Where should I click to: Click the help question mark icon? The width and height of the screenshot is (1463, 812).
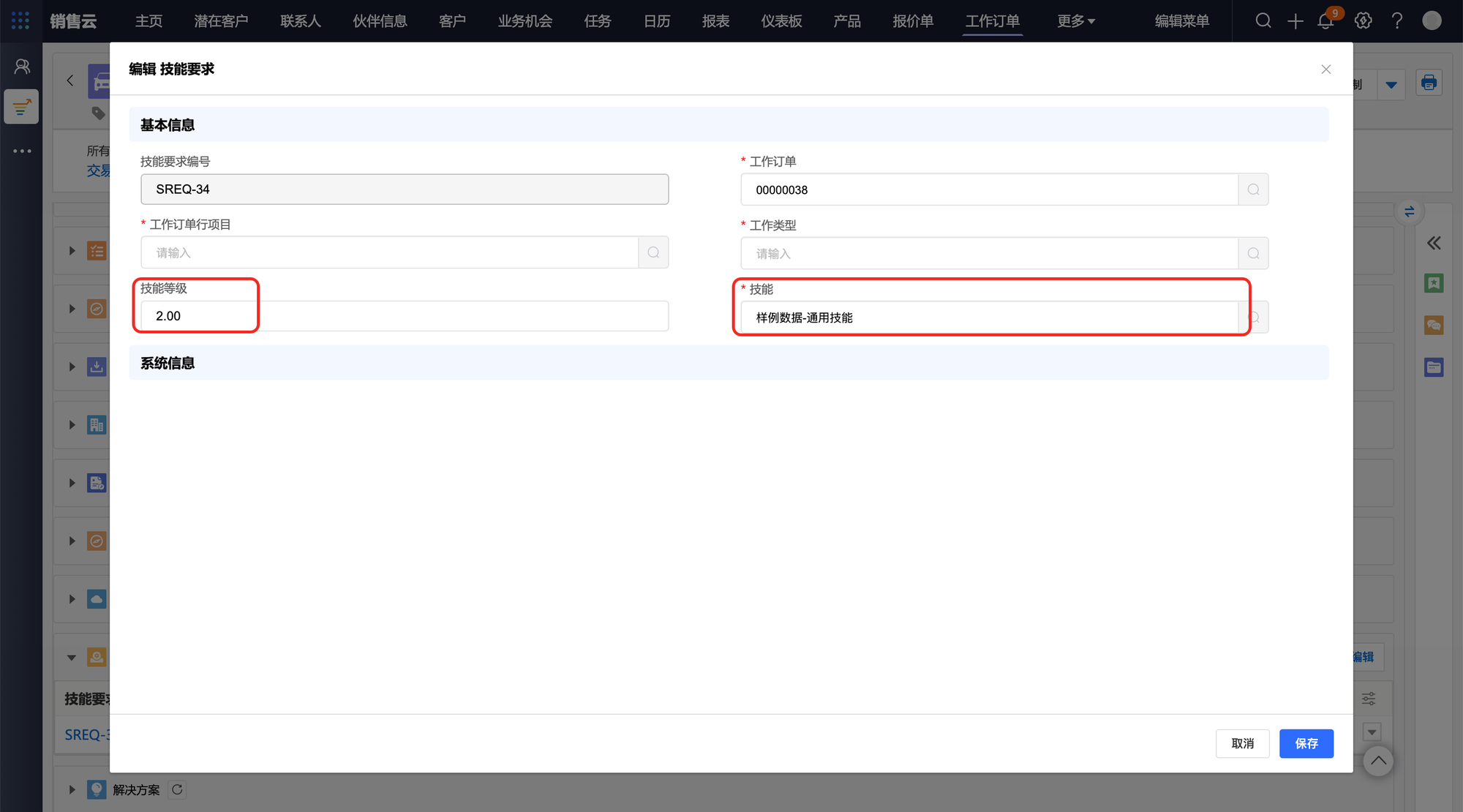tap(1397, 21)
